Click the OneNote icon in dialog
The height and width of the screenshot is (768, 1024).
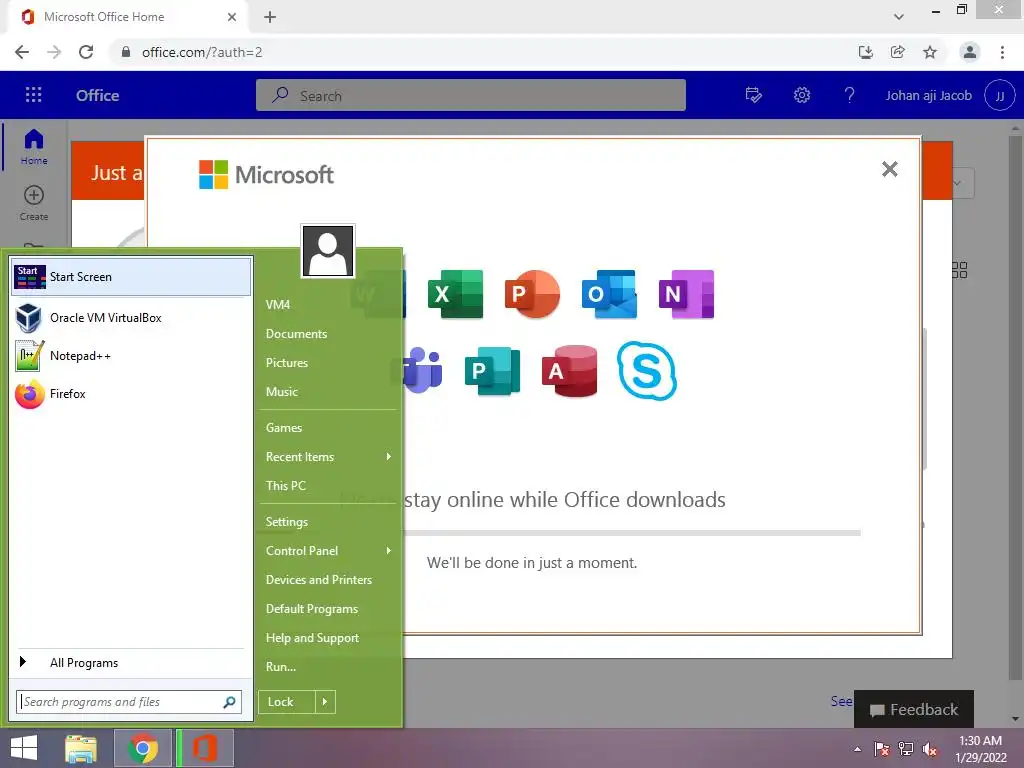[686, 294]
